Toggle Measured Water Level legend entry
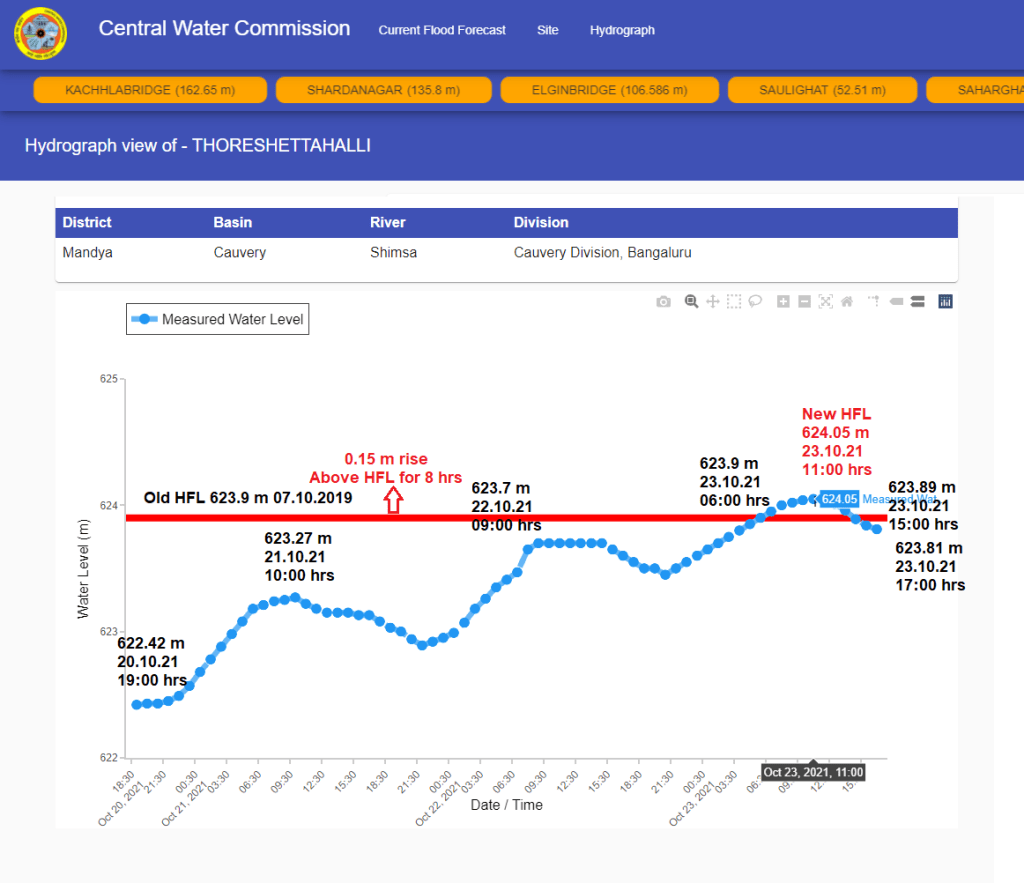Screen dimensions: 1024x883 tap(218, 319)
